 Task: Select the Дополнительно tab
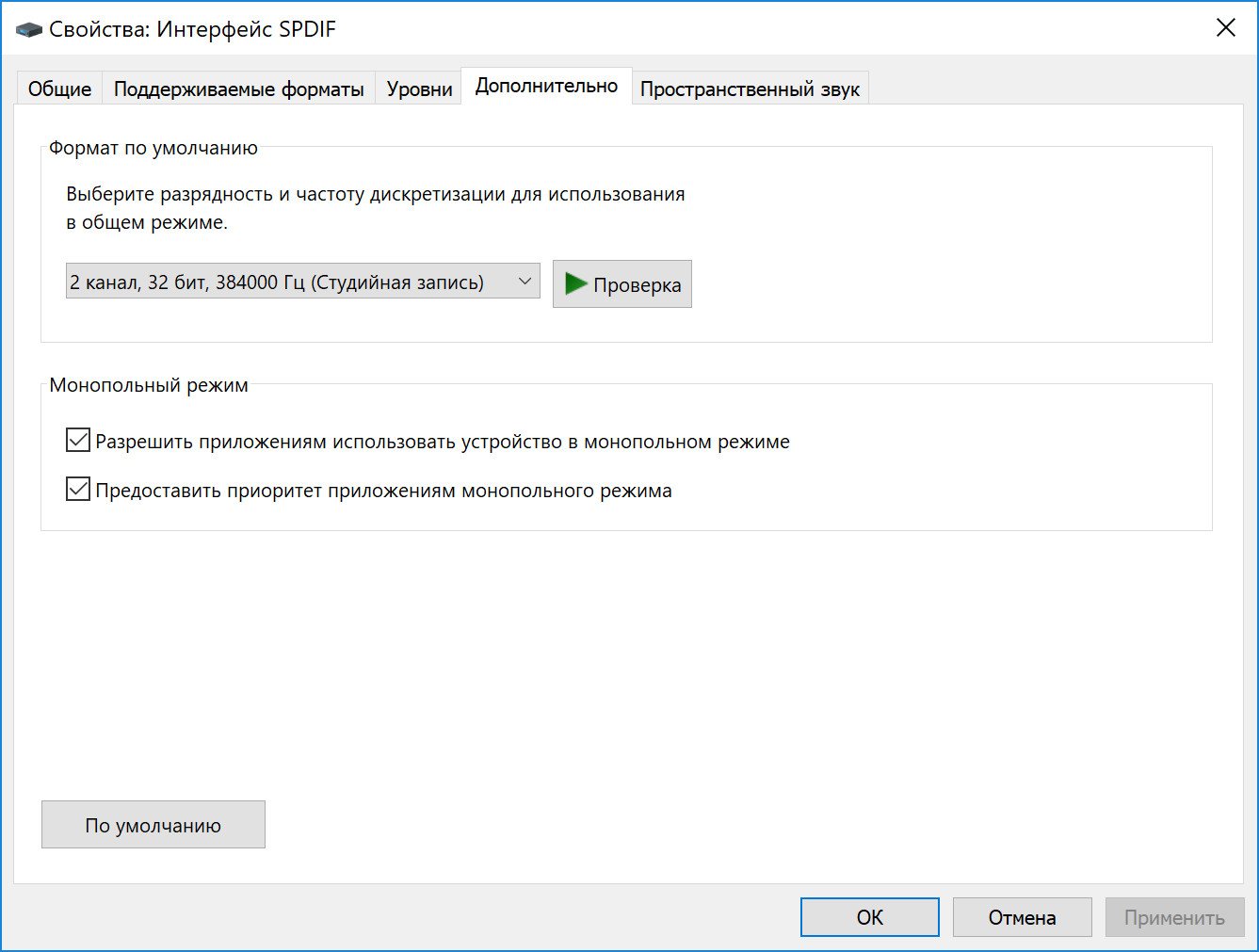coord(546,86)
